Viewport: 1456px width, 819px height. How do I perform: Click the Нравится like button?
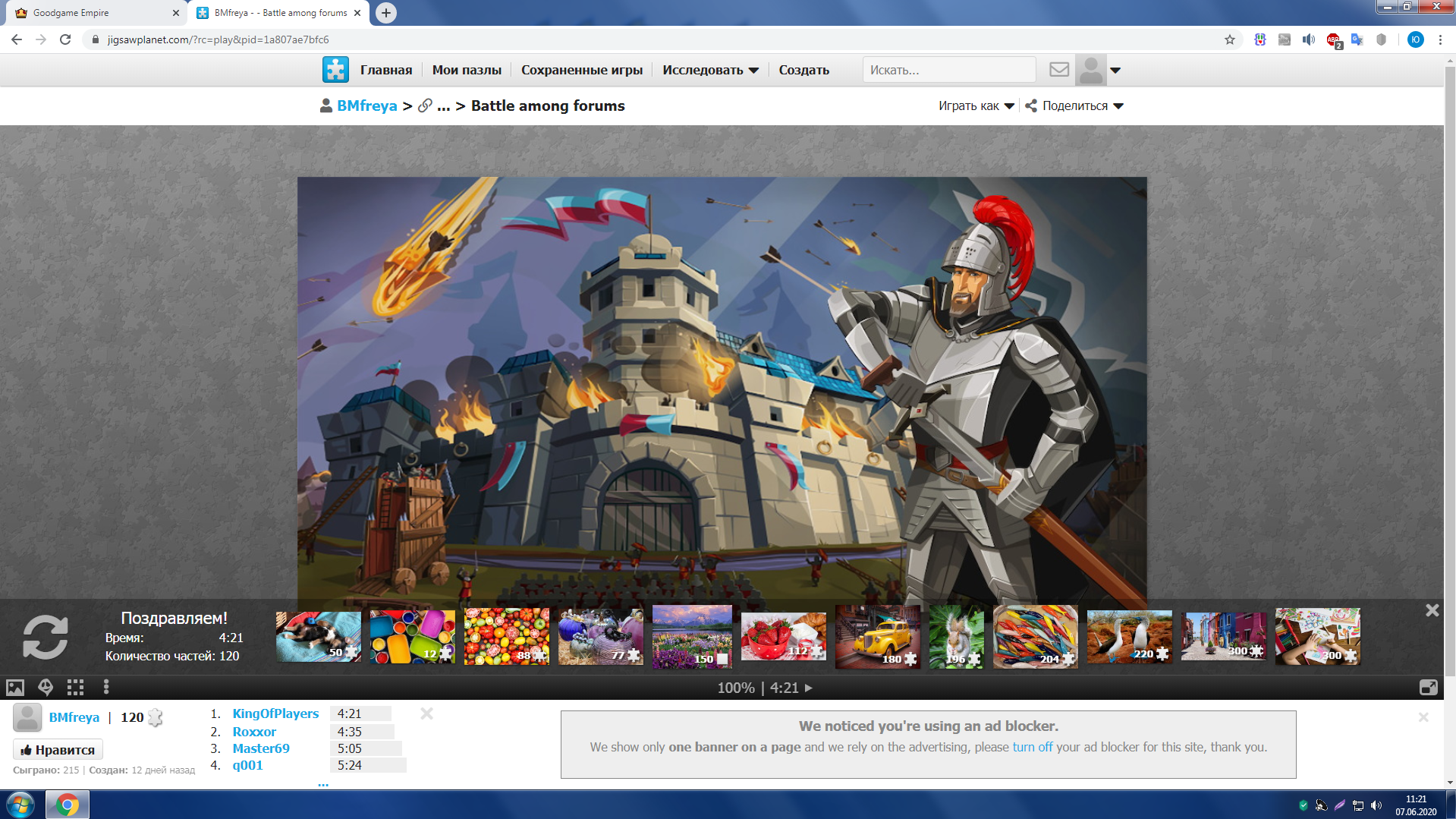58,750
